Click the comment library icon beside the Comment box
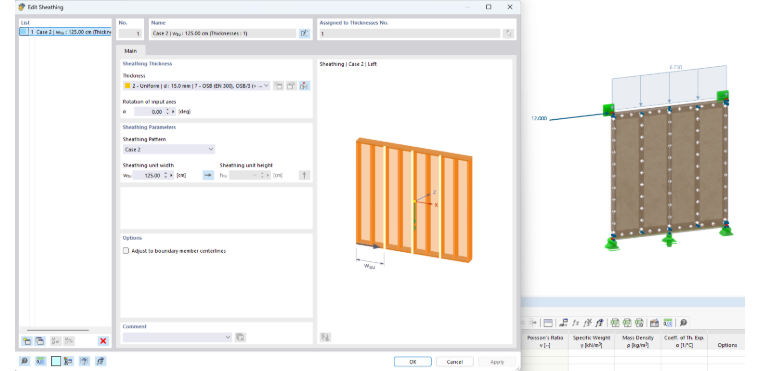 pyautogui.click(x=240, y=337)
